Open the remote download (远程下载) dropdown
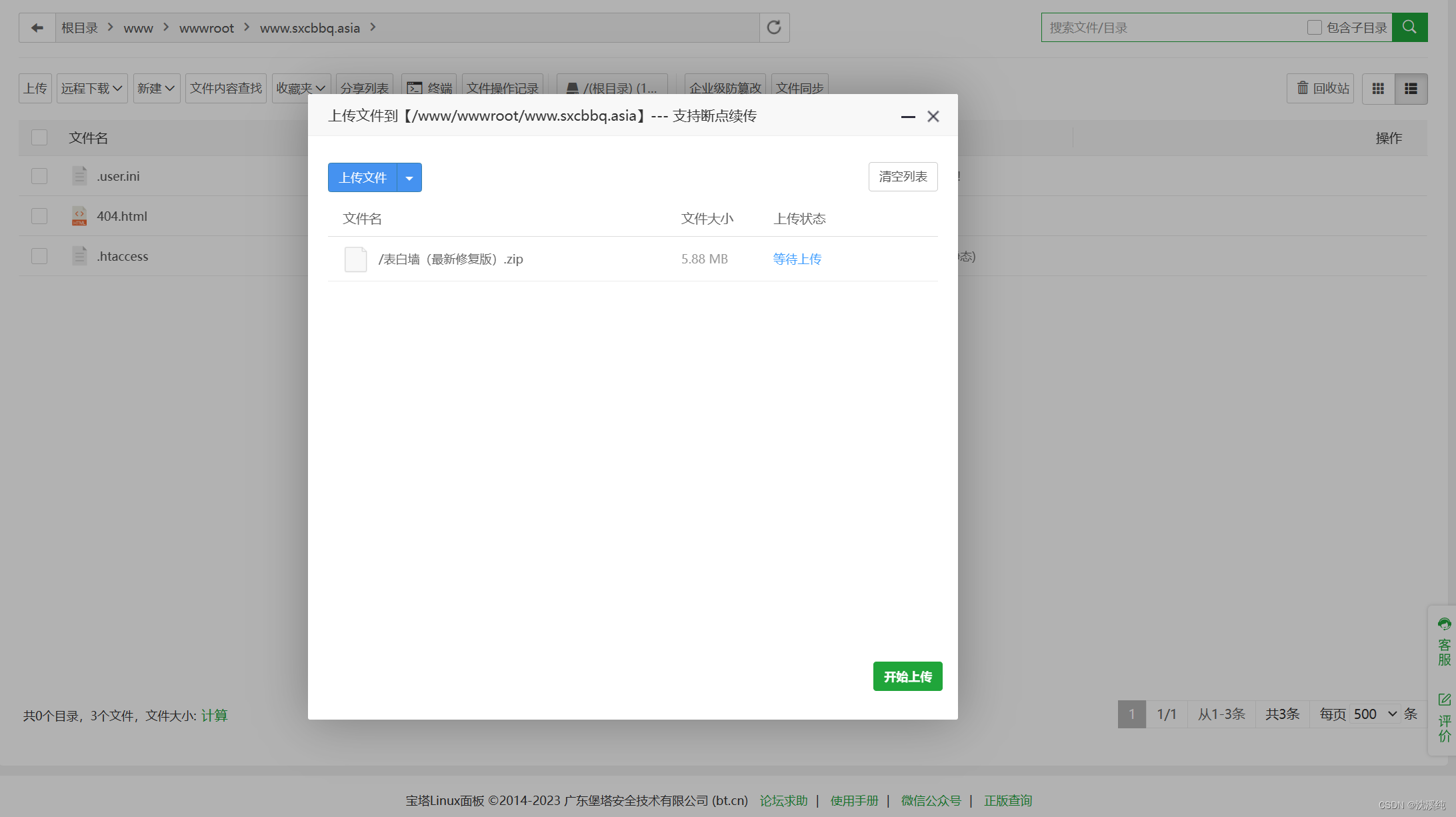The image size is (1456, 817). (x=92, y=89)
